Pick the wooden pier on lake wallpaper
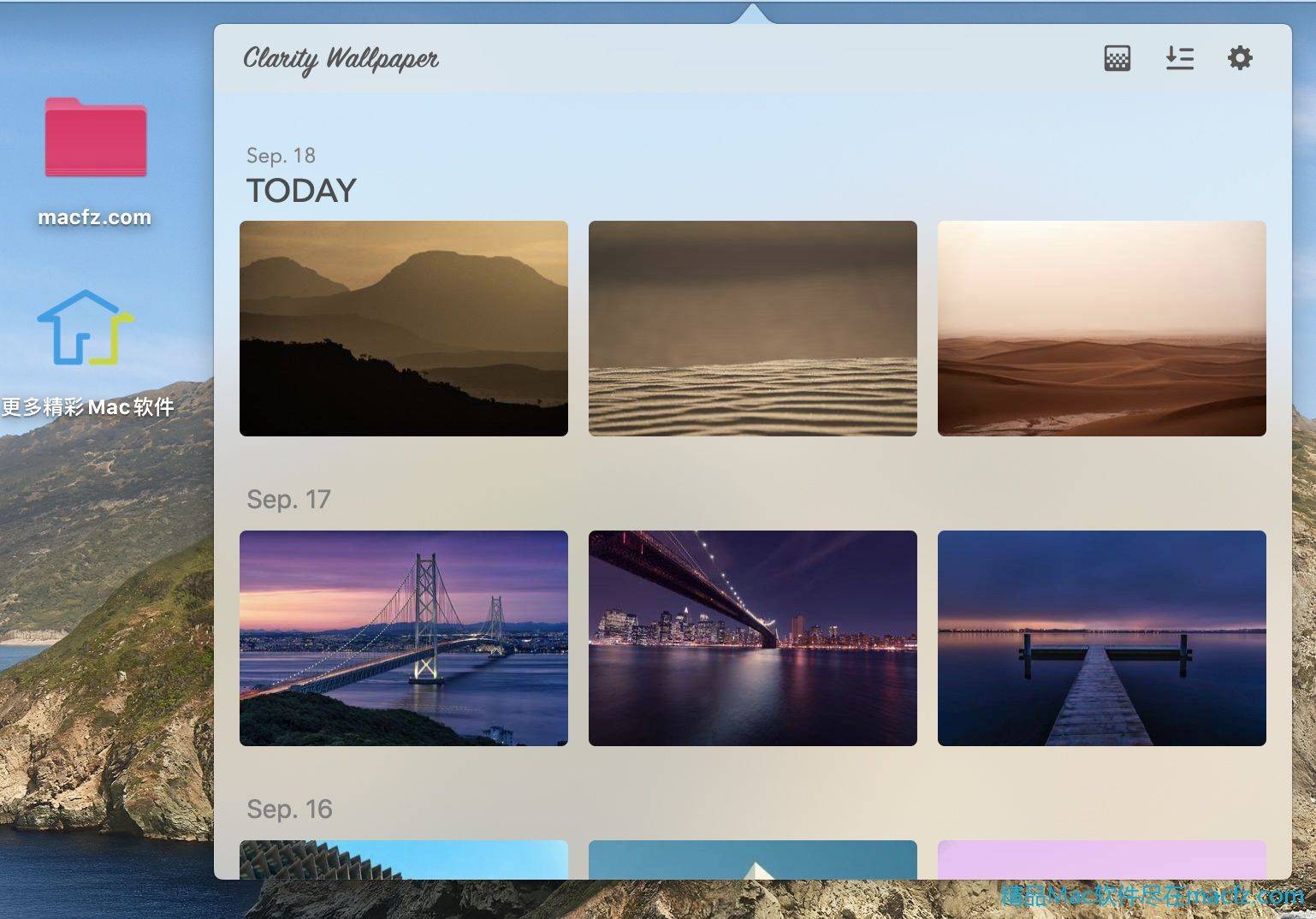1316x919 pixels. (x=1101, y=638)
